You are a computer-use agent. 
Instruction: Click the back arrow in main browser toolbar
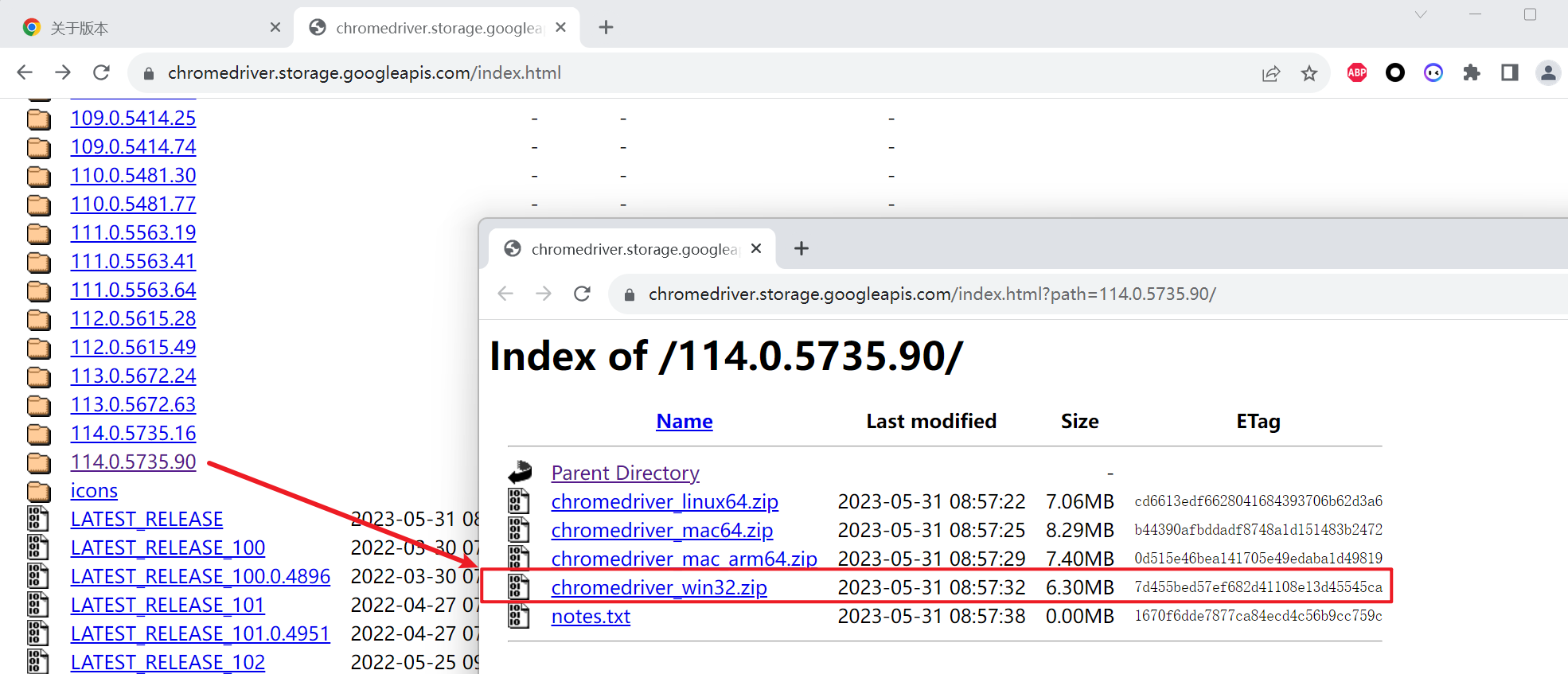pos(25,72)
